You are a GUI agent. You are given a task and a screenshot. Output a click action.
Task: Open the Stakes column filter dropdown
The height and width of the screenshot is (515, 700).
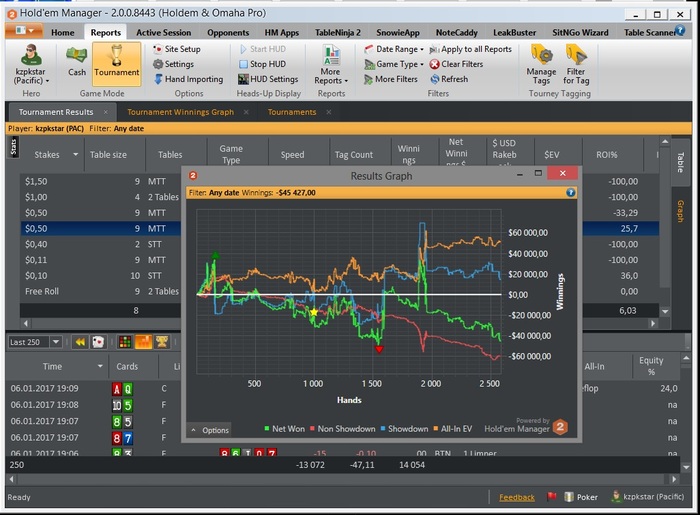pos(75,154)
